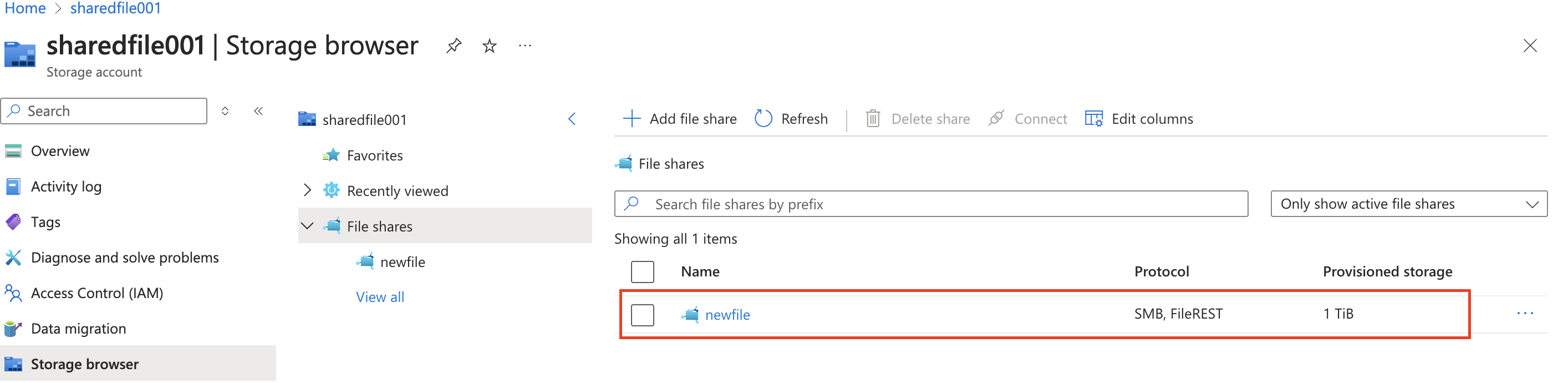Focus the Search file shares by prefix field
The height and width of the screenshot is (383, 1568).
(931, 204)
